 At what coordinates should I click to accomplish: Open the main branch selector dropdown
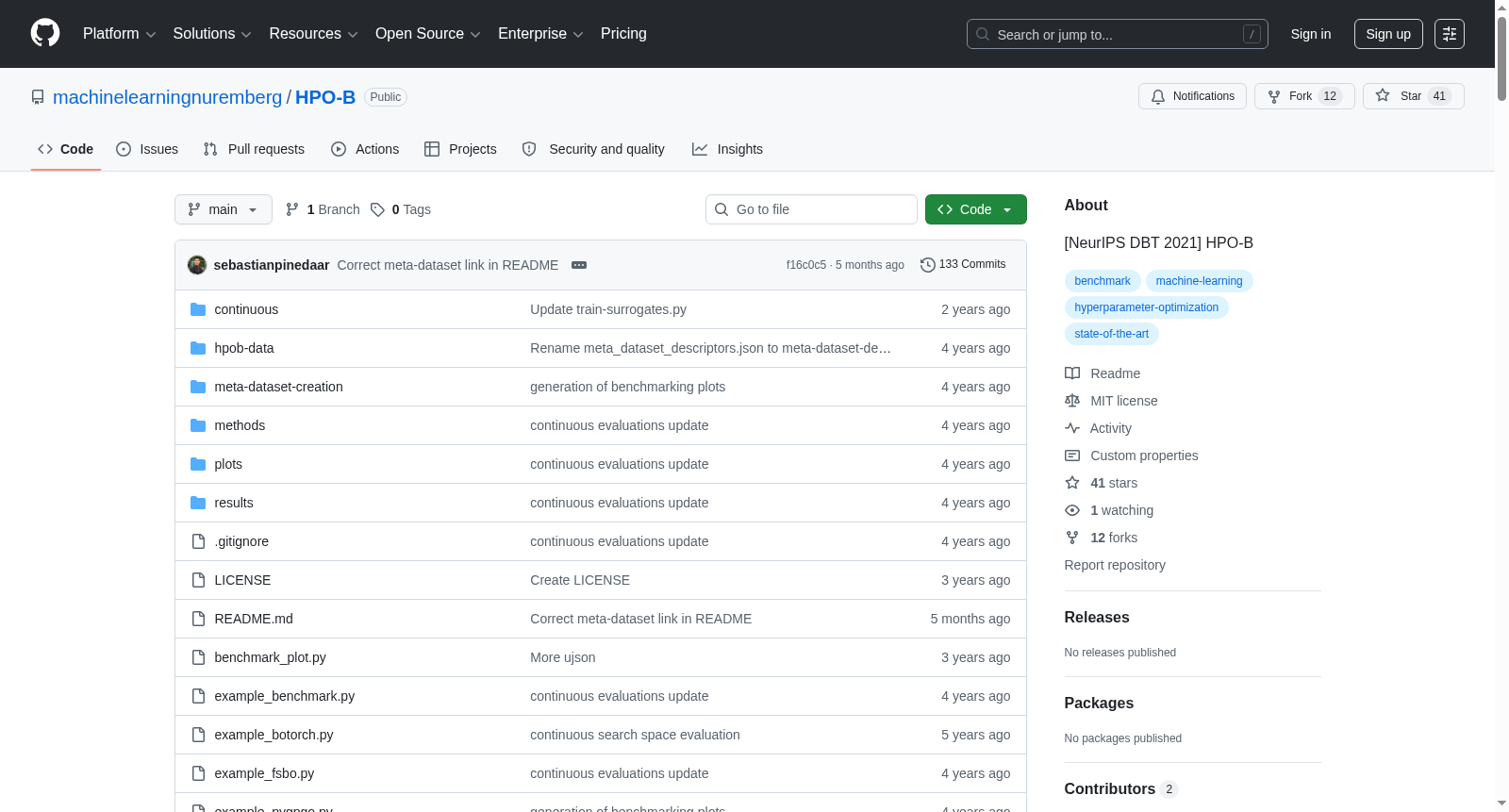pos(224,209)
